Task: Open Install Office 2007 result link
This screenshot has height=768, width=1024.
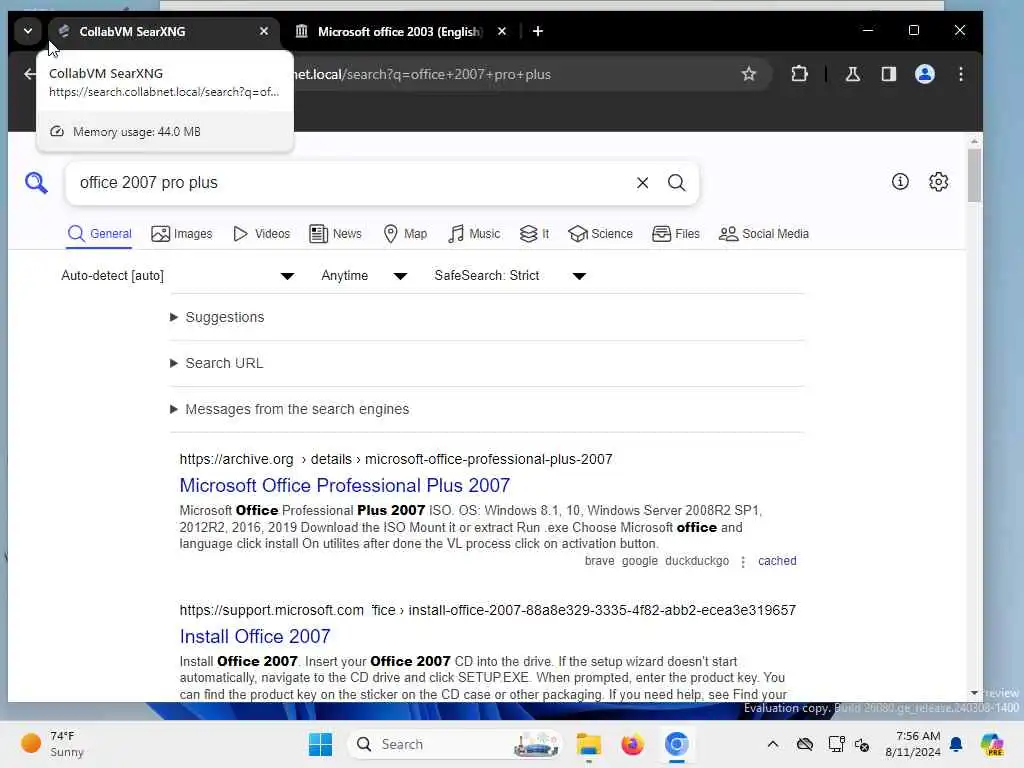Action: (x=255, y=636)
